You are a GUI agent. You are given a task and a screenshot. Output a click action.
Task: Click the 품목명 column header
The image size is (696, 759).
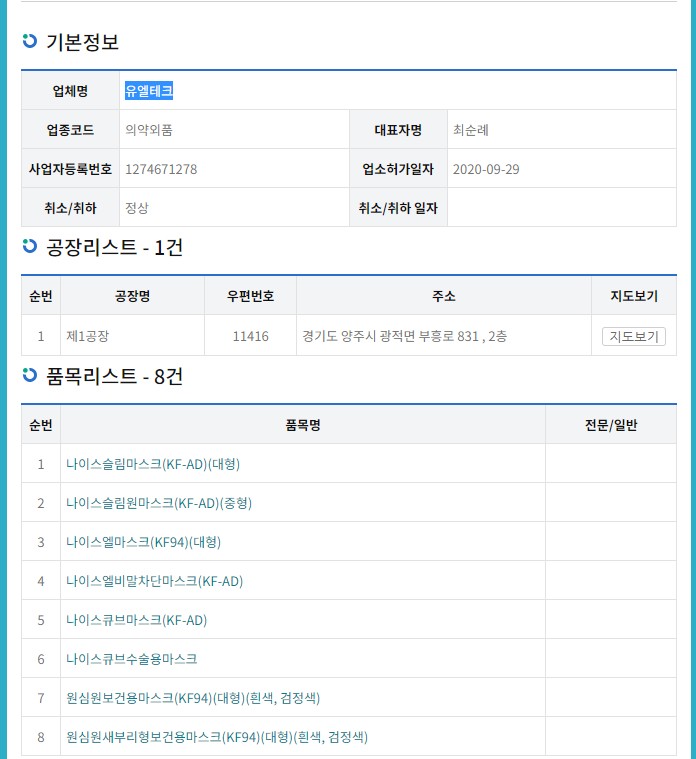coord(303,425)
